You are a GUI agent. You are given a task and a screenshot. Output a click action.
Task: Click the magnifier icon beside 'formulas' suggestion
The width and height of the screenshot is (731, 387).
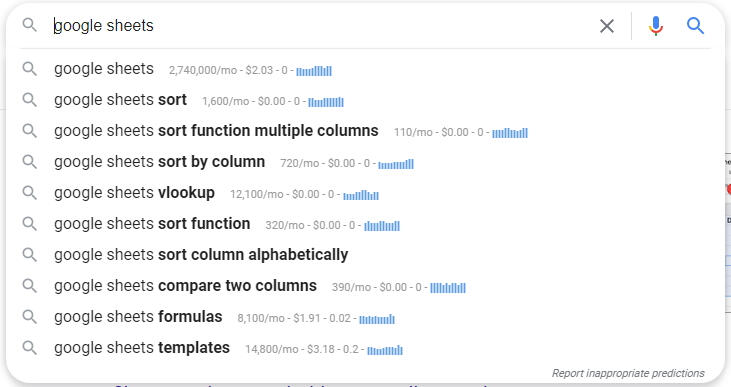pos(29,317)
